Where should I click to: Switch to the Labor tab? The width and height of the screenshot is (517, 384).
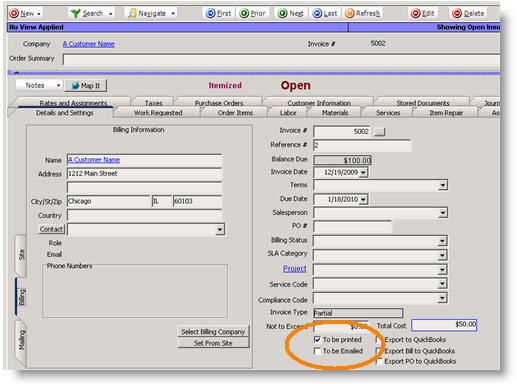pos(288,113)
